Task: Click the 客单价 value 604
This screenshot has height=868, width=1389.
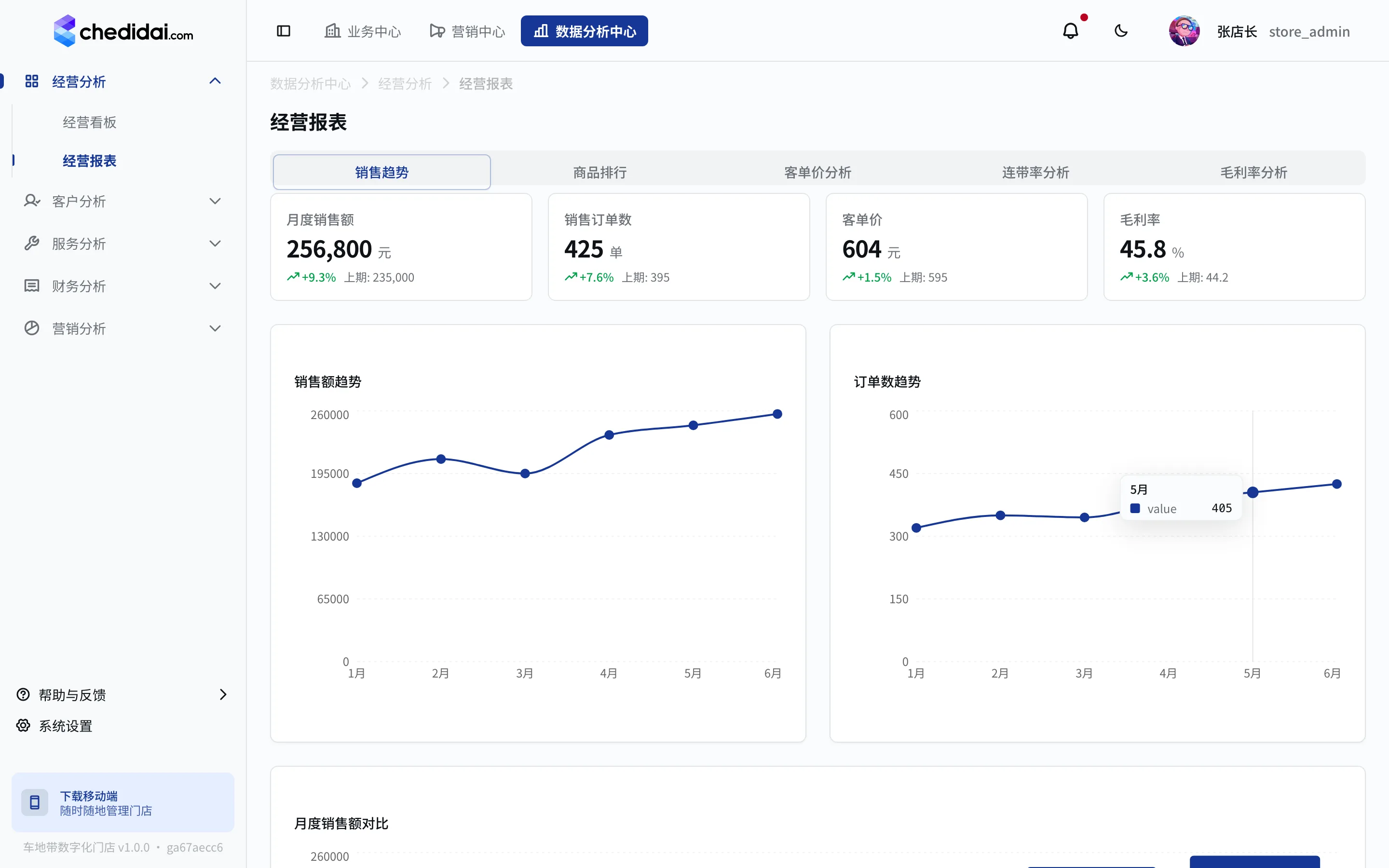Action: [861, 249]
